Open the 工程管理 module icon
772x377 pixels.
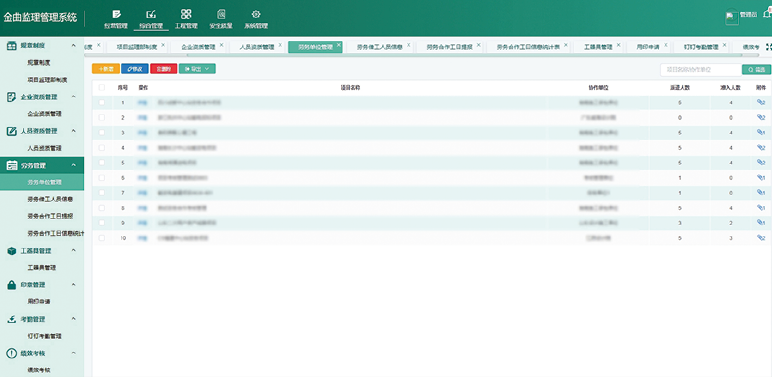coord(186,15)
